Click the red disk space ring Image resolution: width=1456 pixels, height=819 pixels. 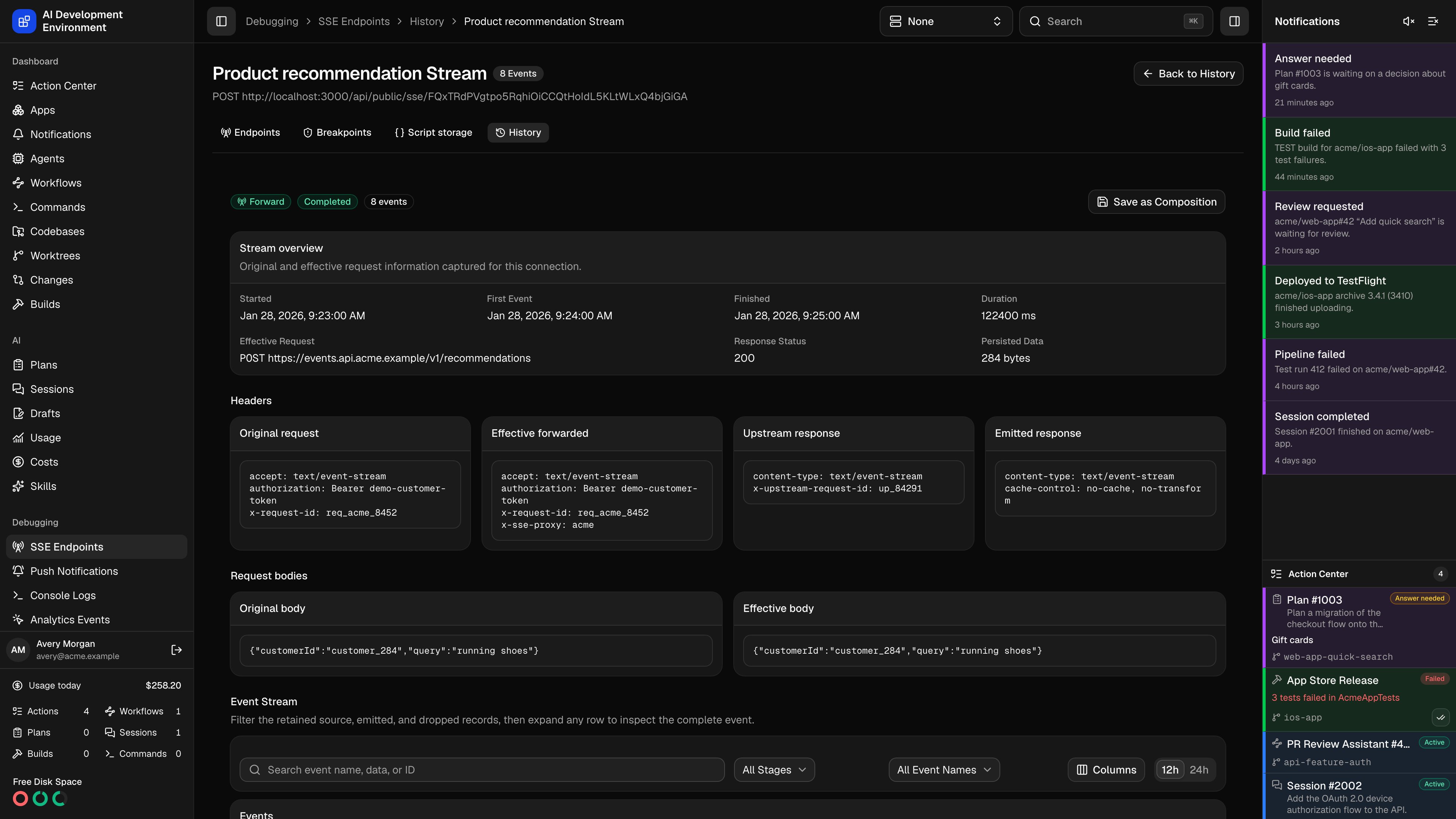tap(20, 799)
